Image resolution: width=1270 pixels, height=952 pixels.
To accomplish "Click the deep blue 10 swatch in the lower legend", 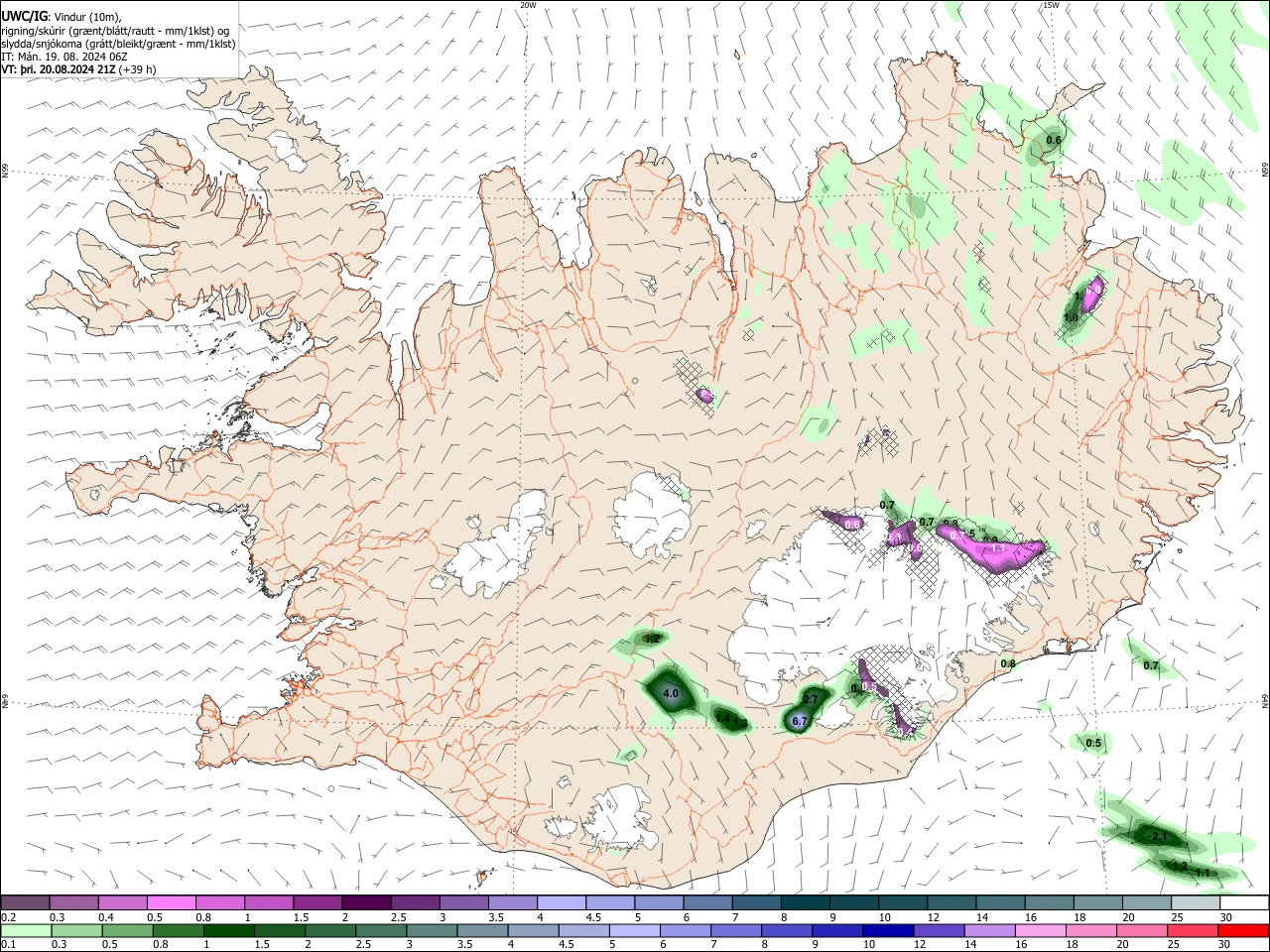I will [888, 930].
